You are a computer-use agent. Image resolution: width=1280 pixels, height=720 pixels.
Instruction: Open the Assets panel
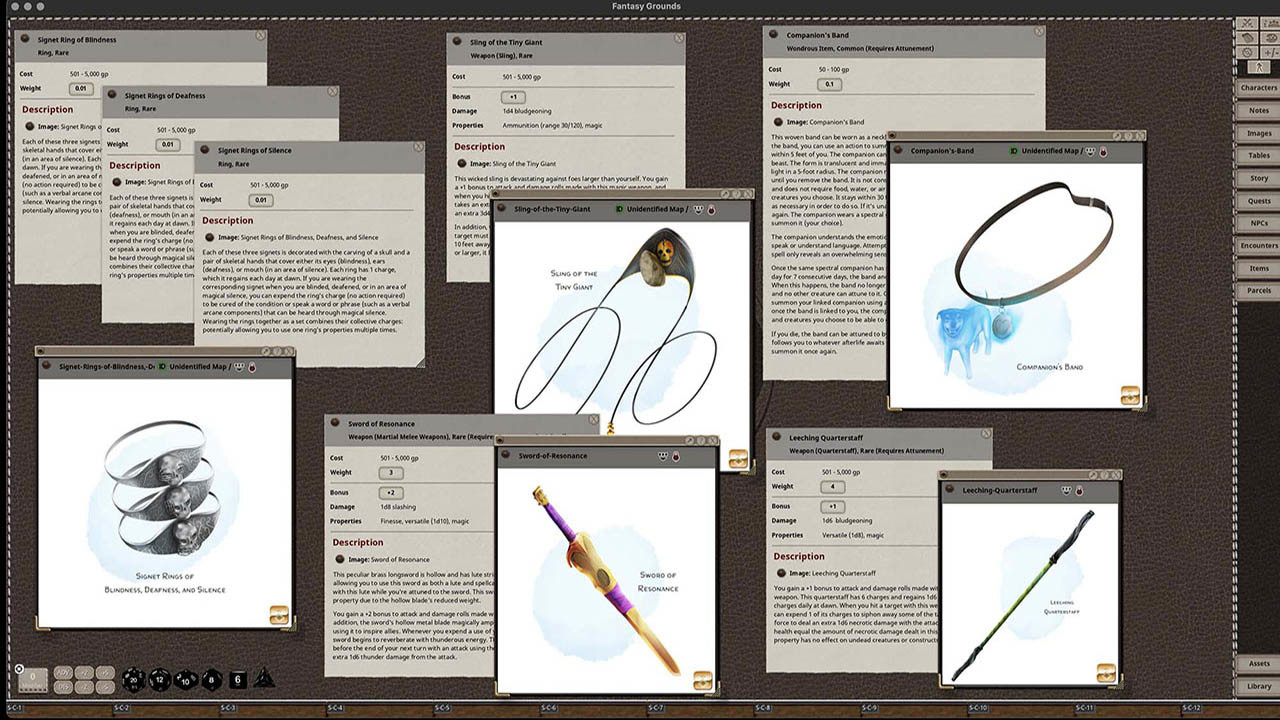tap(1257, 663)
